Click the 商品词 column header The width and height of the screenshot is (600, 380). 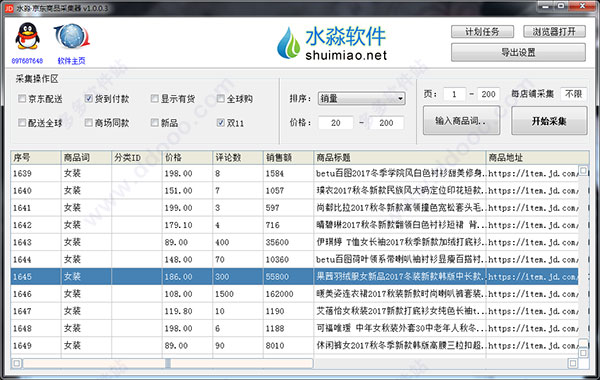[x=86, y=158]
